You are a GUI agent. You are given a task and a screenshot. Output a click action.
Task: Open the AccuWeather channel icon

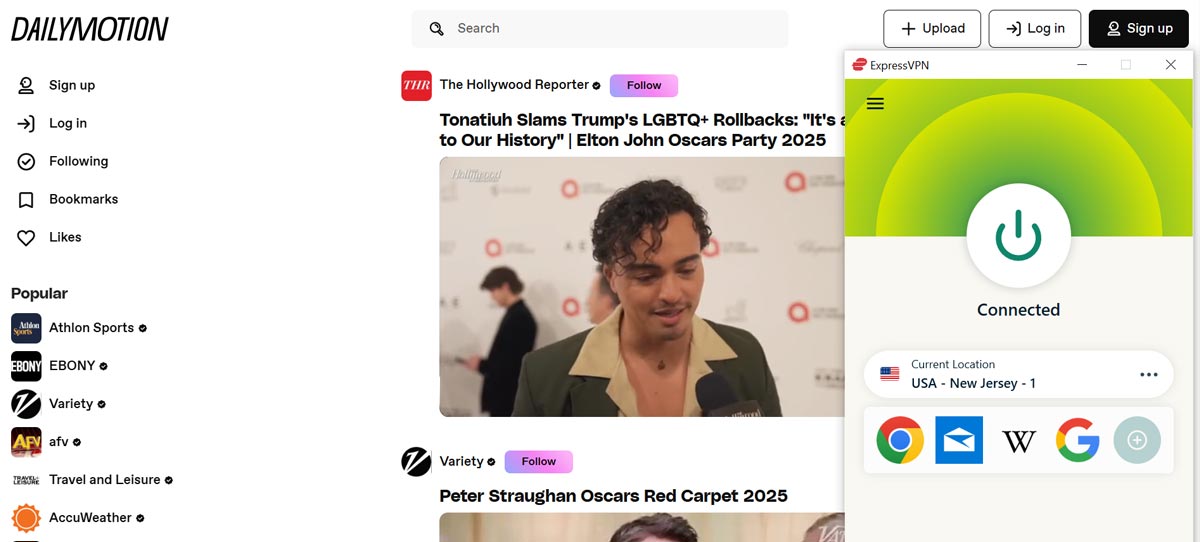click(x=26, y=518)
